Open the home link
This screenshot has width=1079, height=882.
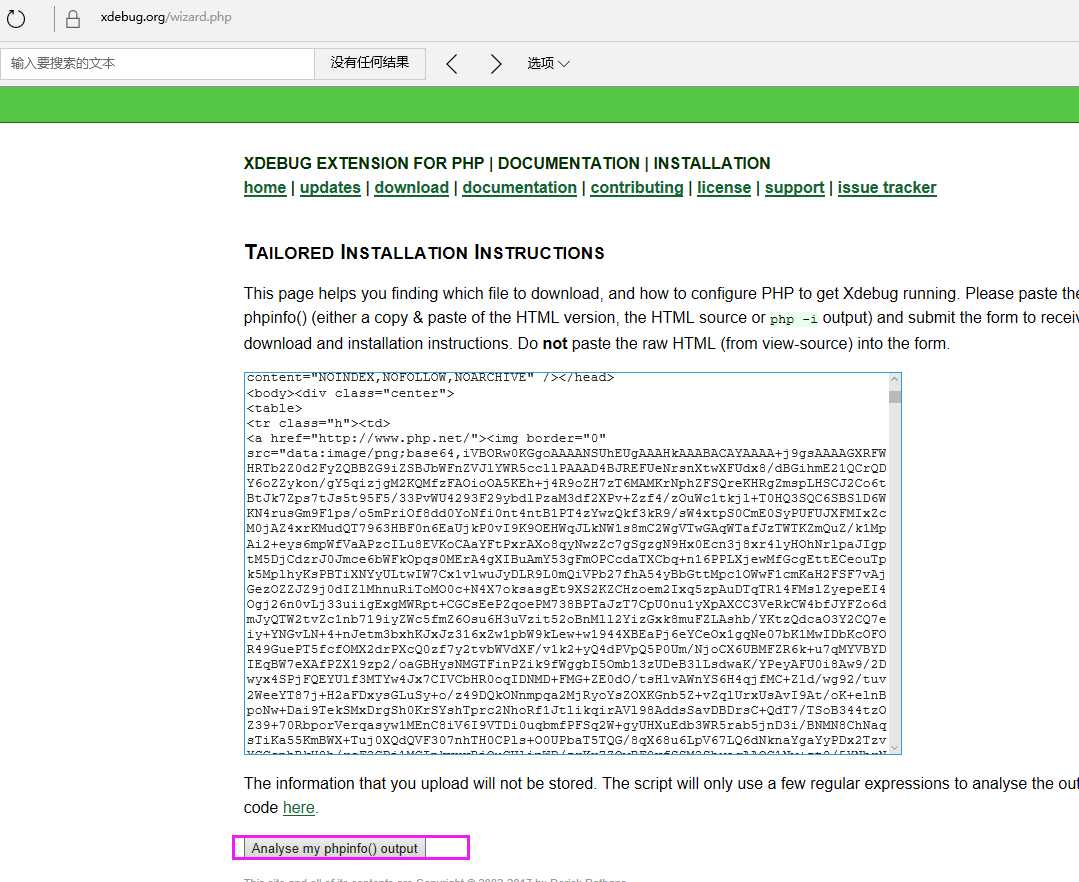(265, 188)
